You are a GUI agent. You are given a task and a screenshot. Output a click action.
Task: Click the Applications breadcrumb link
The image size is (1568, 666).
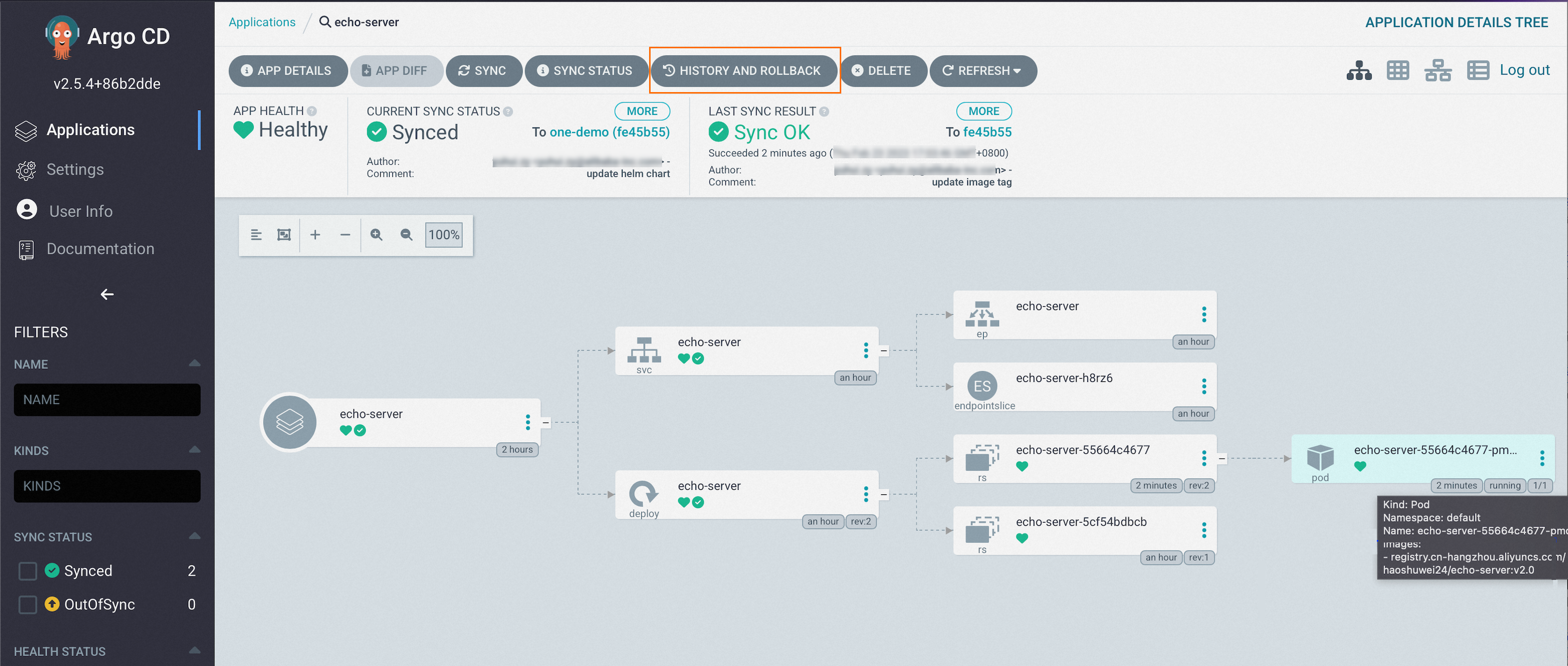pyautogui.click(x=262, y=22)
